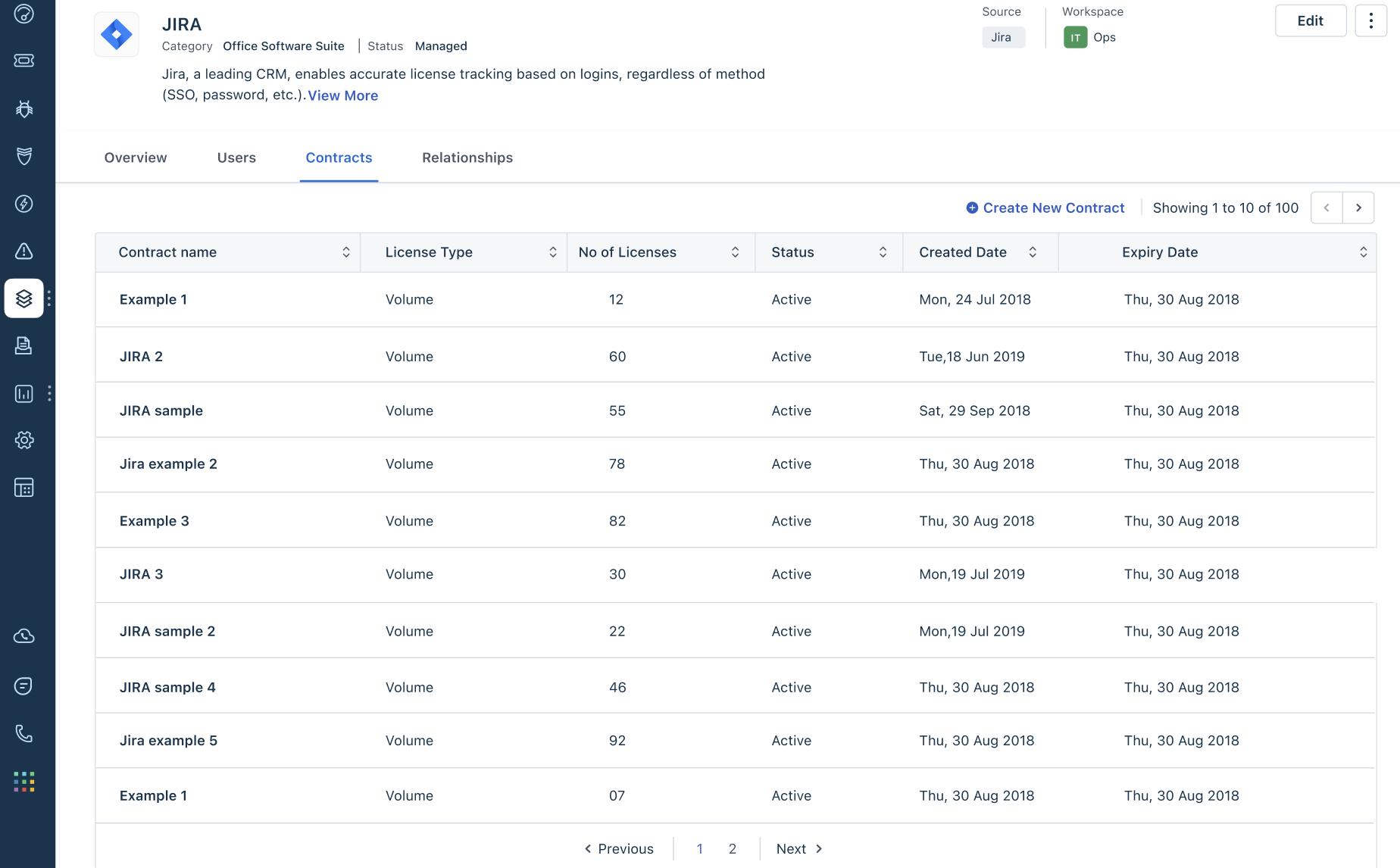Open the JIRA sample 4 contract

coord(167,688)
